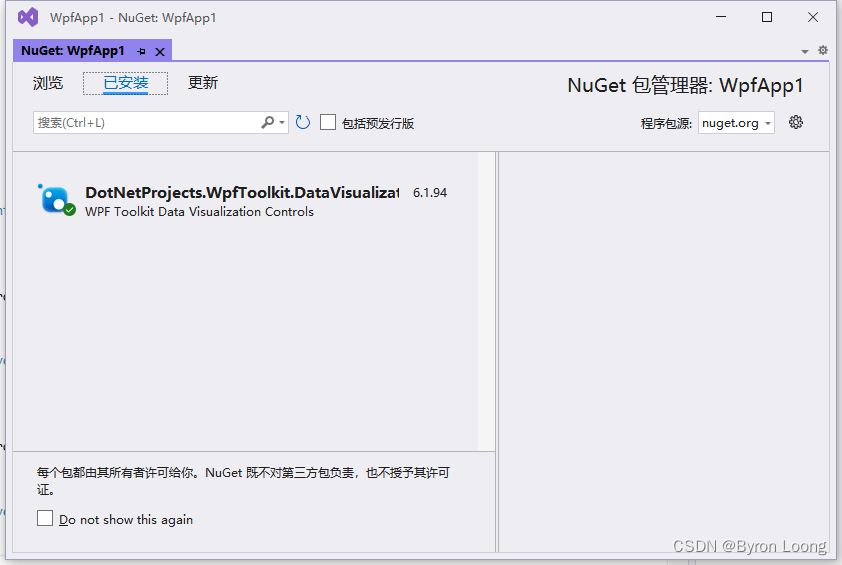Click the package icon with green checkmark

click(x=56, y=200)
